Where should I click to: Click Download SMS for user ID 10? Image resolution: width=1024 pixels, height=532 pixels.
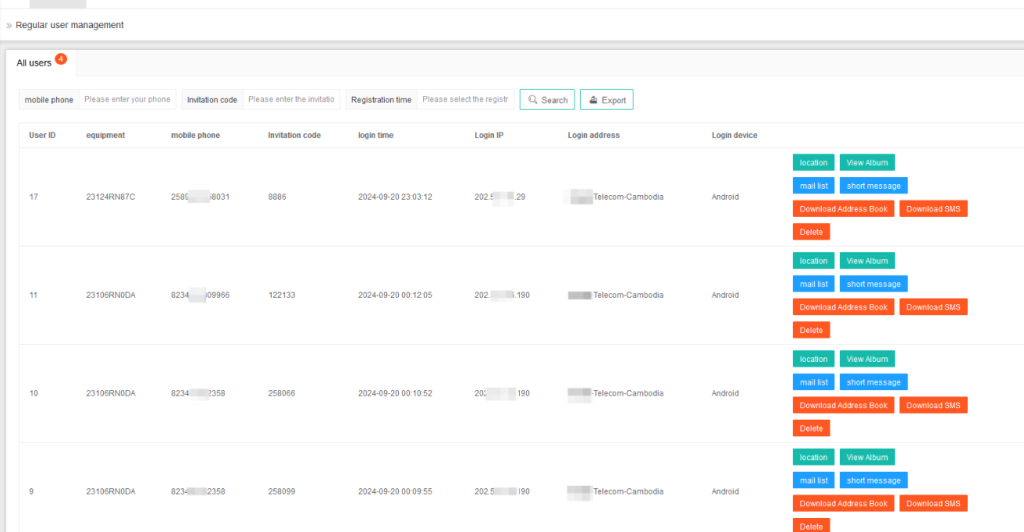coord(933,405)
